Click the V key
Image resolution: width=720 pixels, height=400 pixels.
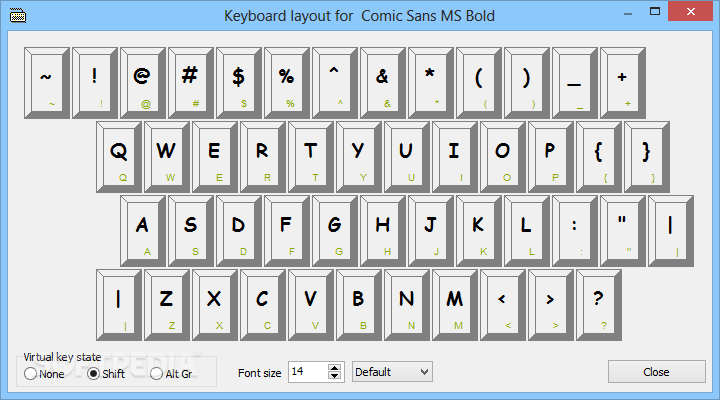click(x=311, y=305)
